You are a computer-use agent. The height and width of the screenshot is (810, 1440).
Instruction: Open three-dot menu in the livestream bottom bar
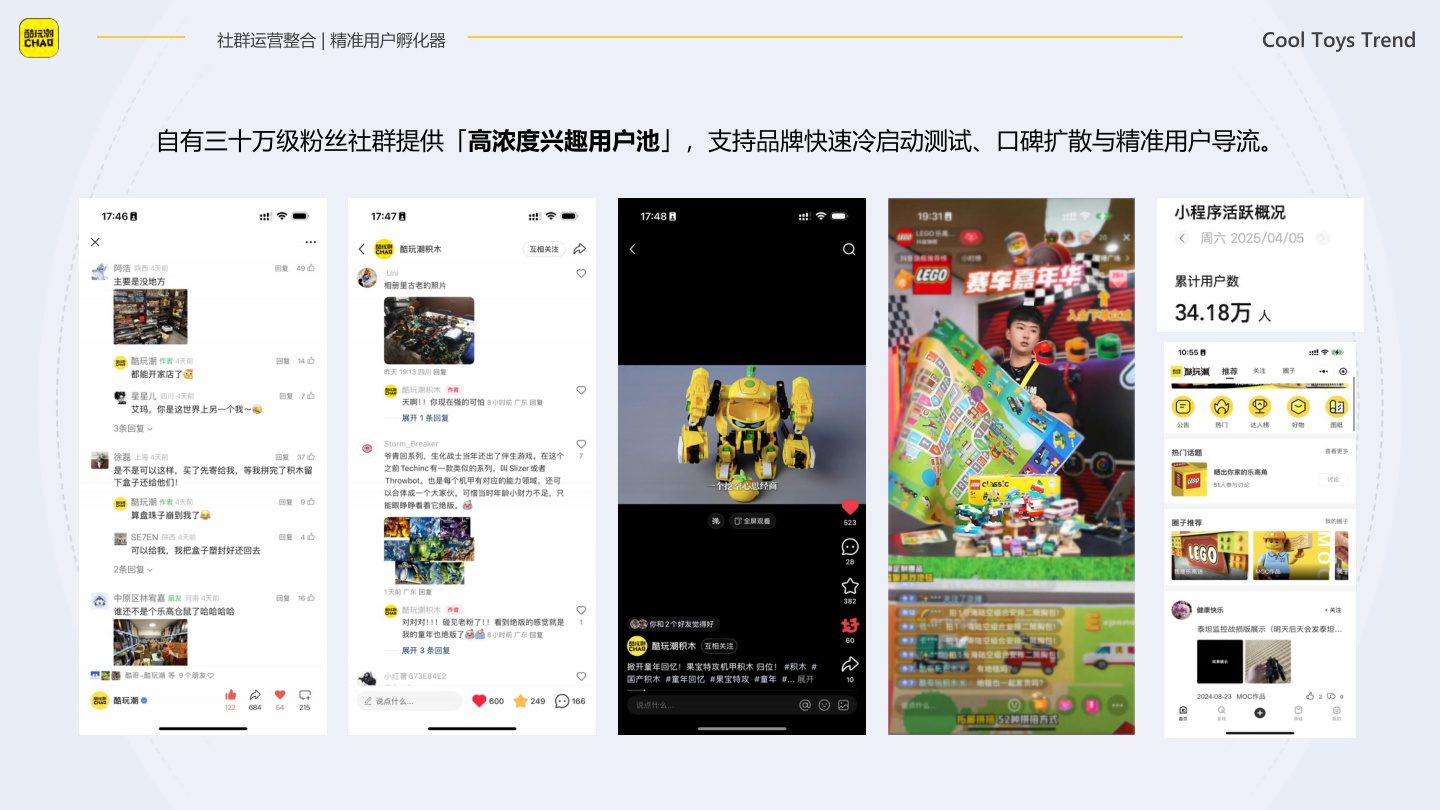(1116, 703)
